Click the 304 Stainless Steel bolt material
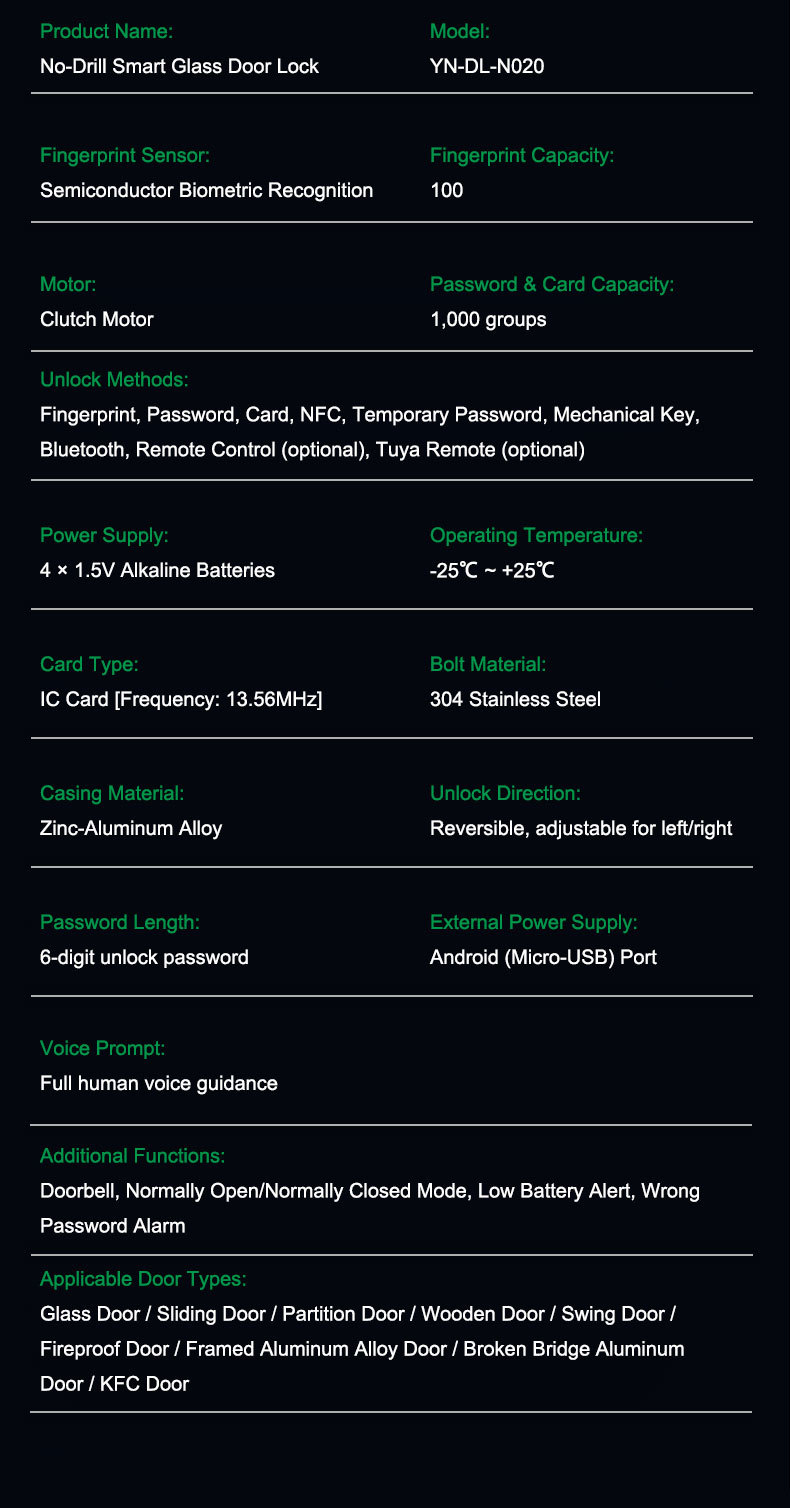Screen dimensions: 790x1508 coord(515,699)
